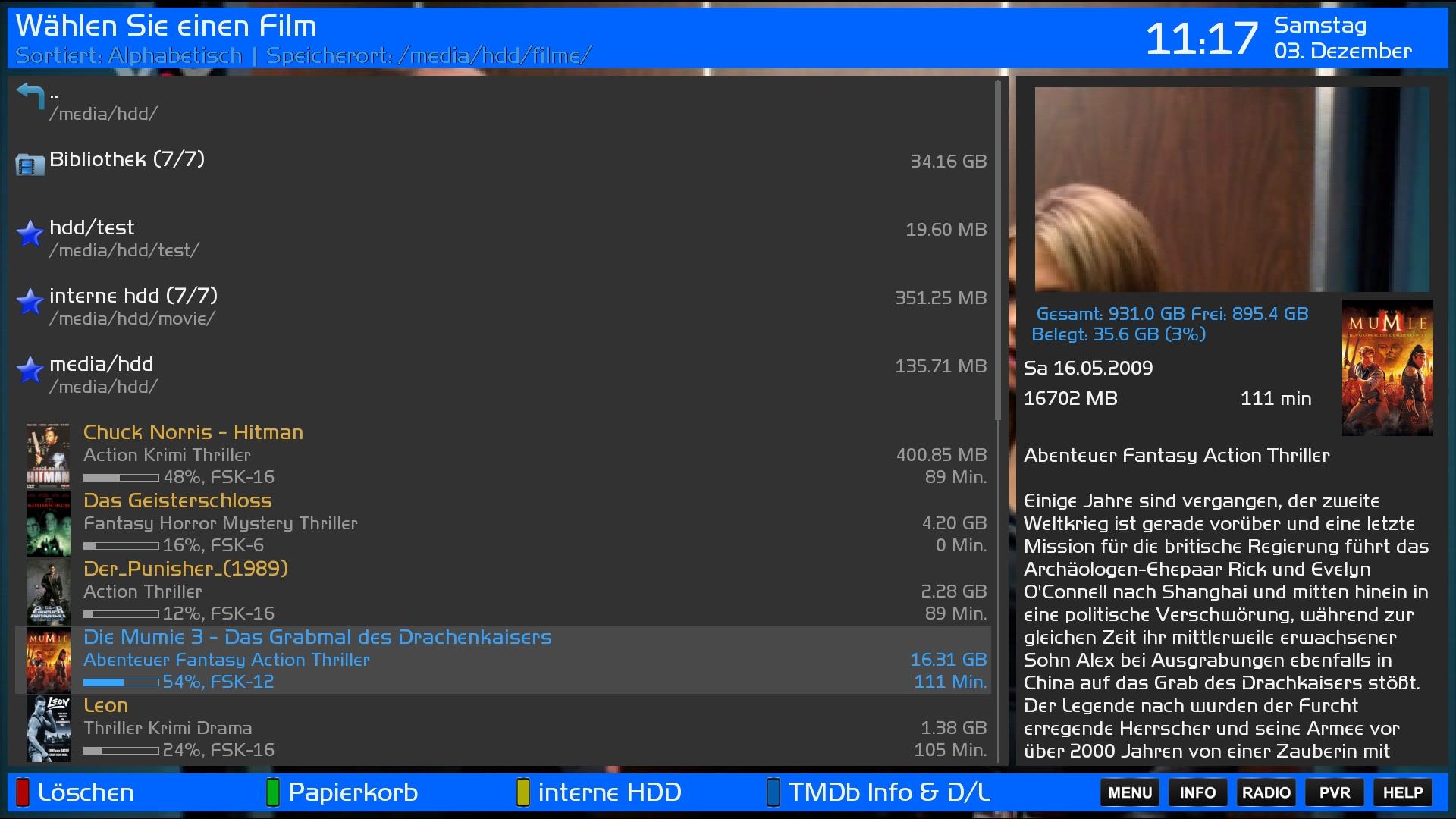Select the film Chuck Norris - Hitman
Image resolution: width=1456 pixels, height=819 pixels.
193,432
